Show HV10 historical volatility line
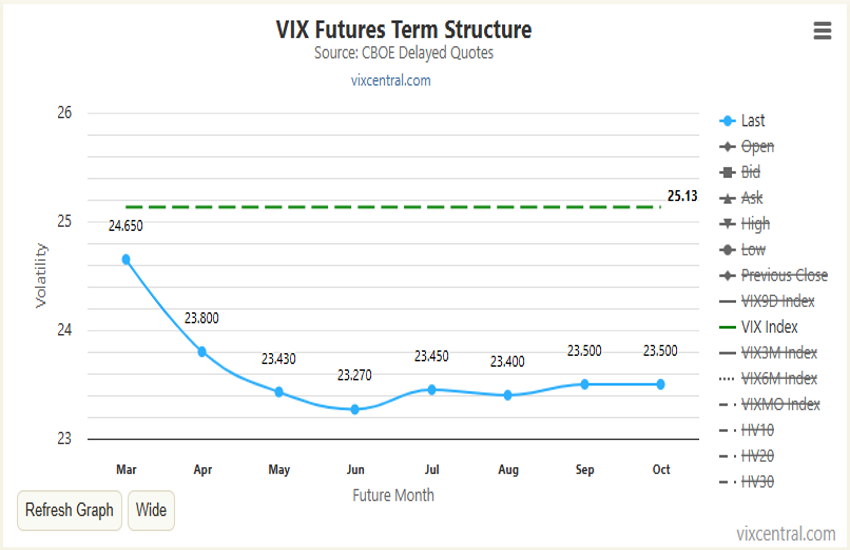This screenshot has width=850, height=550. pos(757,431)
